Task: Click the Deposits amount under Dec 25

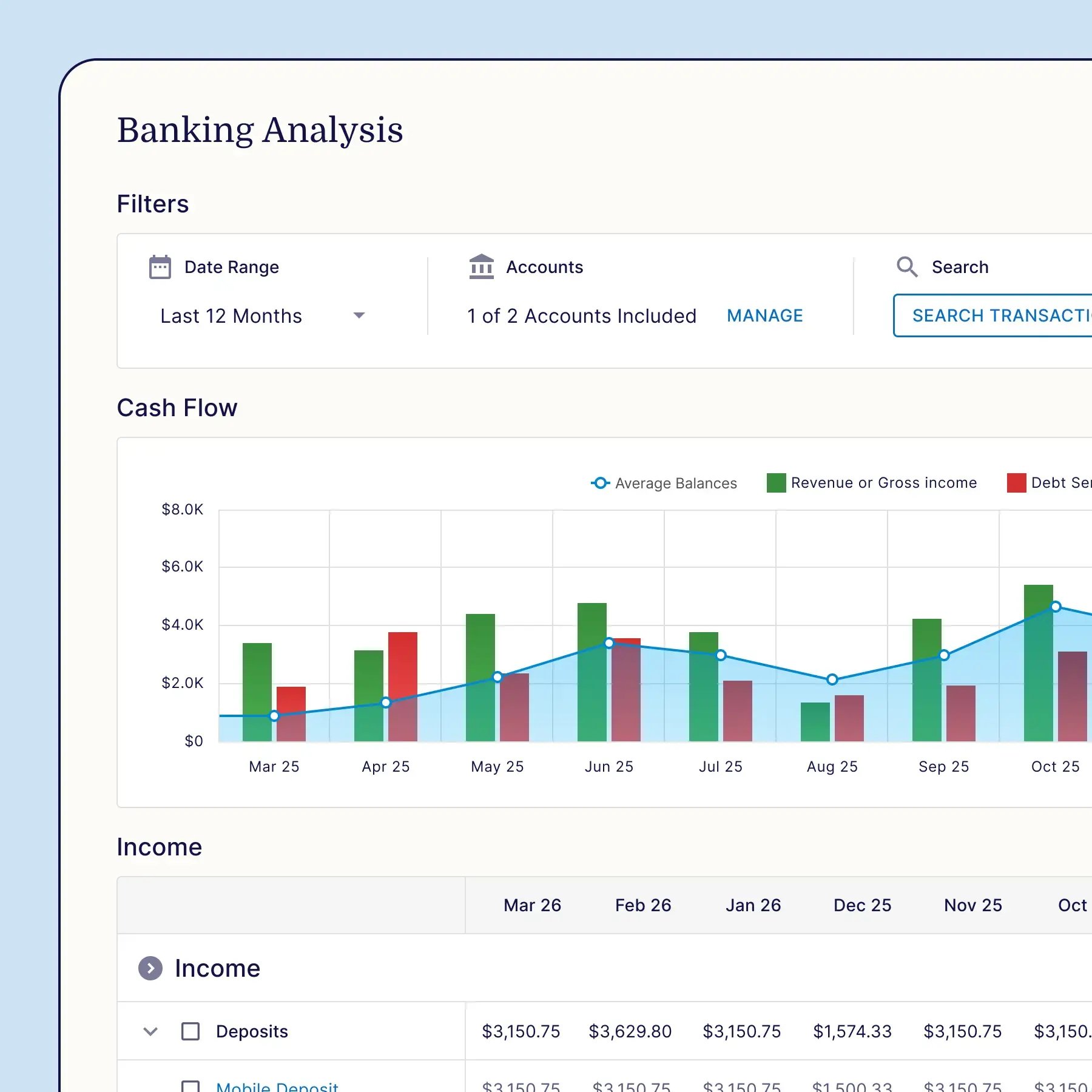Action: (852, 1031)
